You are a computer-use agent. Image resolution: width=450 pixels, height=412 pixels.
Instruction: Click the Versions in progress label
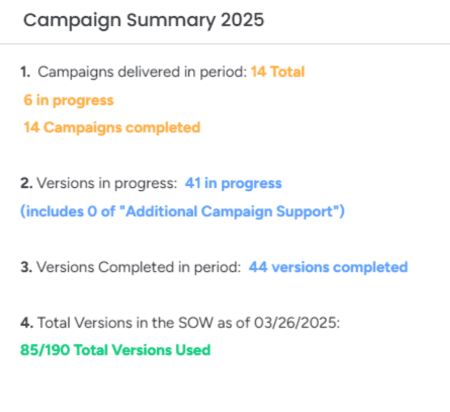[x=107, y=184]
